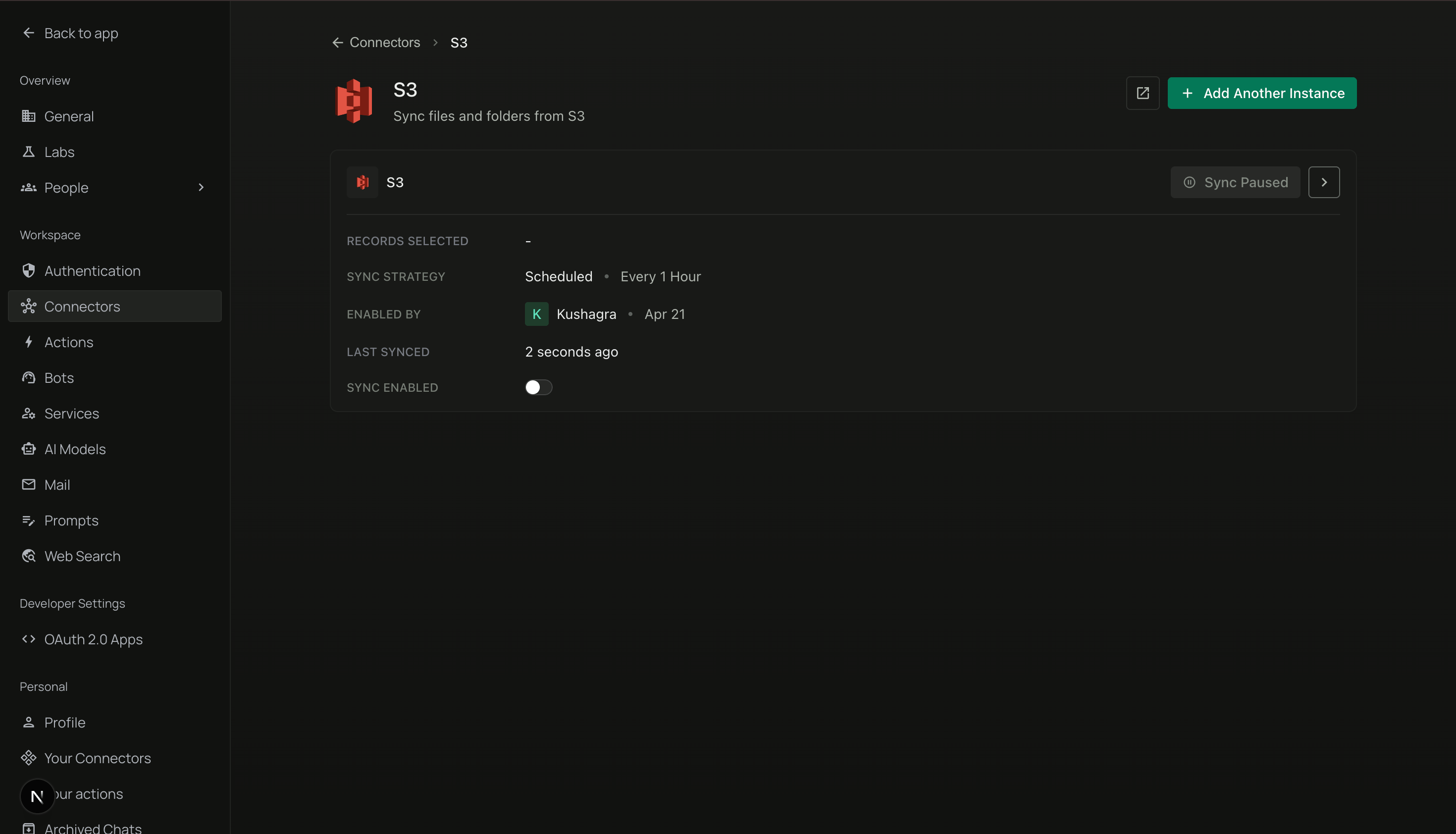The width and height of the screenshot is (1456, 834).
Task: Click the Scheduled sync strategy value
Action: coord(559,277)
